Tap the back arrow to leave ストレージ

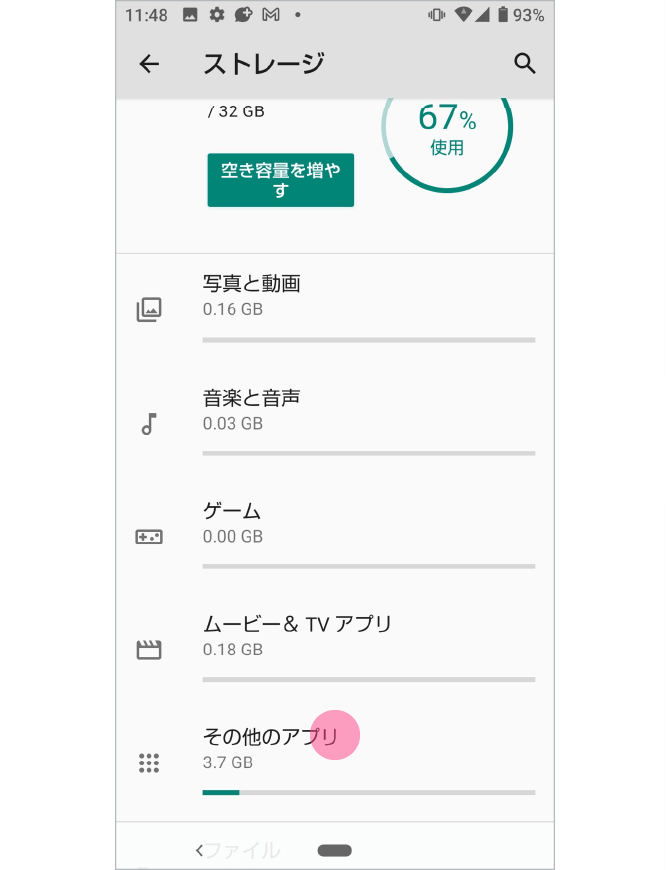pos(148,63)
